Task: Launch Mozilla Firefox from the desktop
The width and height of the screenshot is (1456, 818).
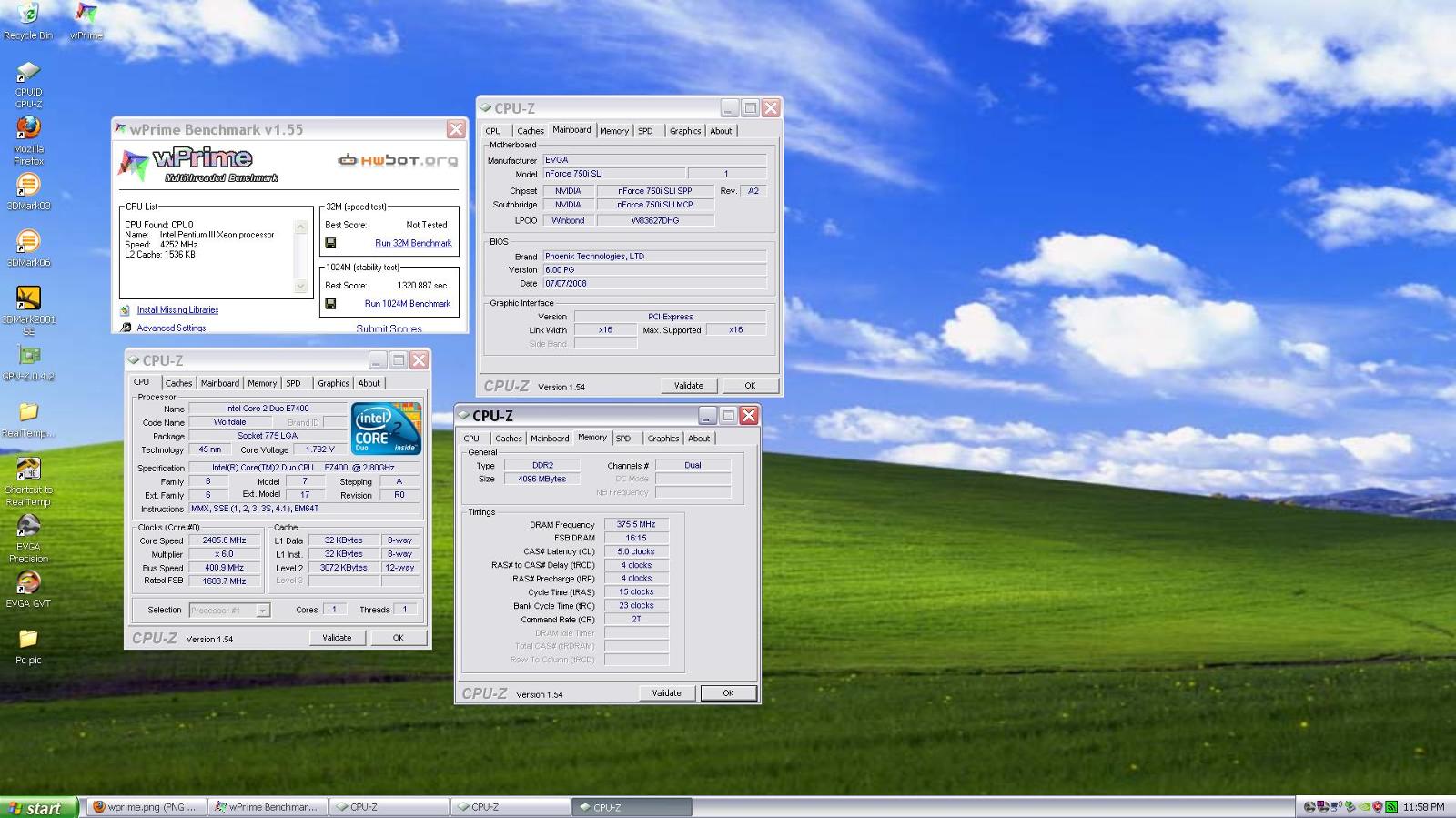Action: pos(28,141)
